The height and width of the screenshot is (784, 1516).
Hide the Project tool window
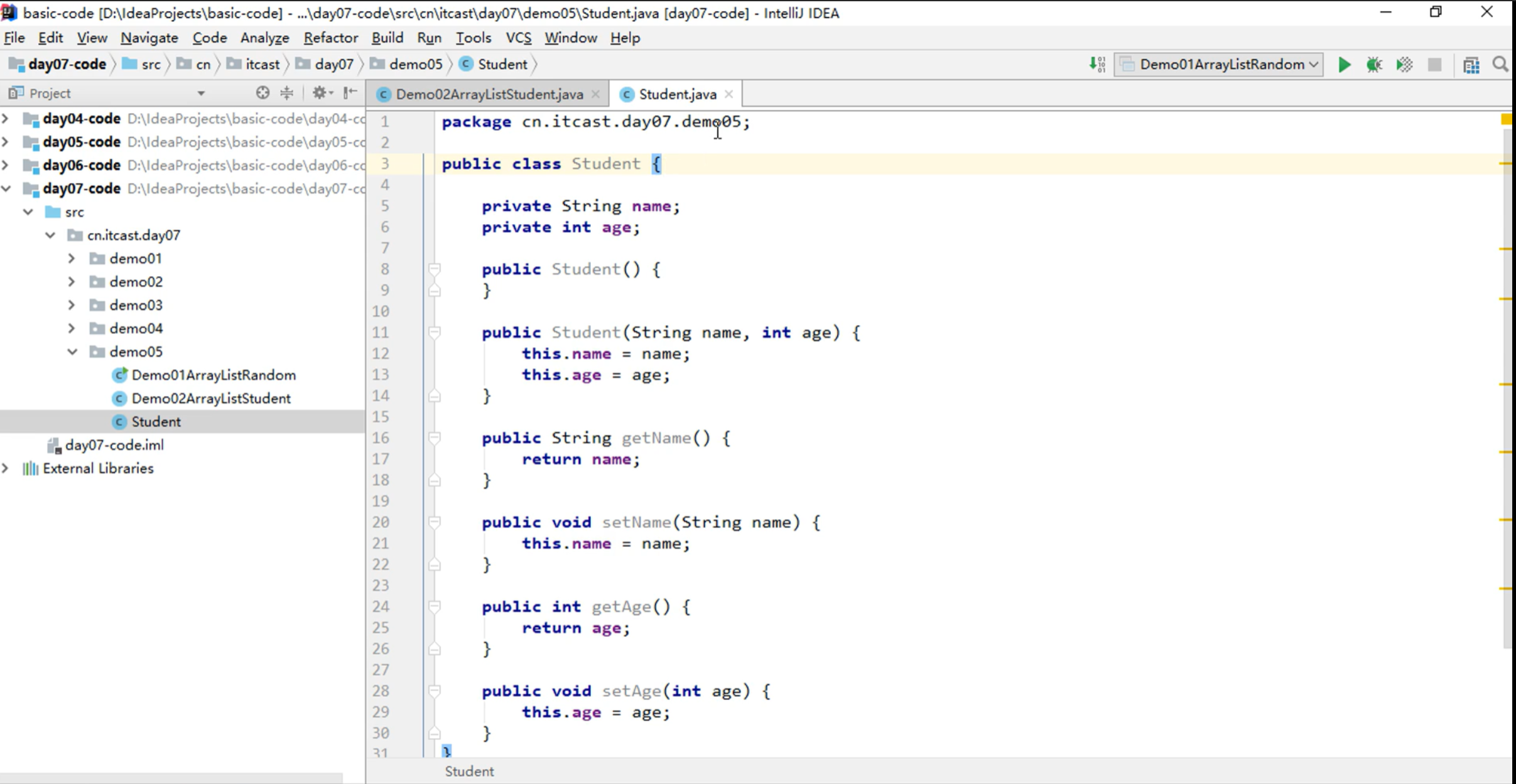(350, 93)
